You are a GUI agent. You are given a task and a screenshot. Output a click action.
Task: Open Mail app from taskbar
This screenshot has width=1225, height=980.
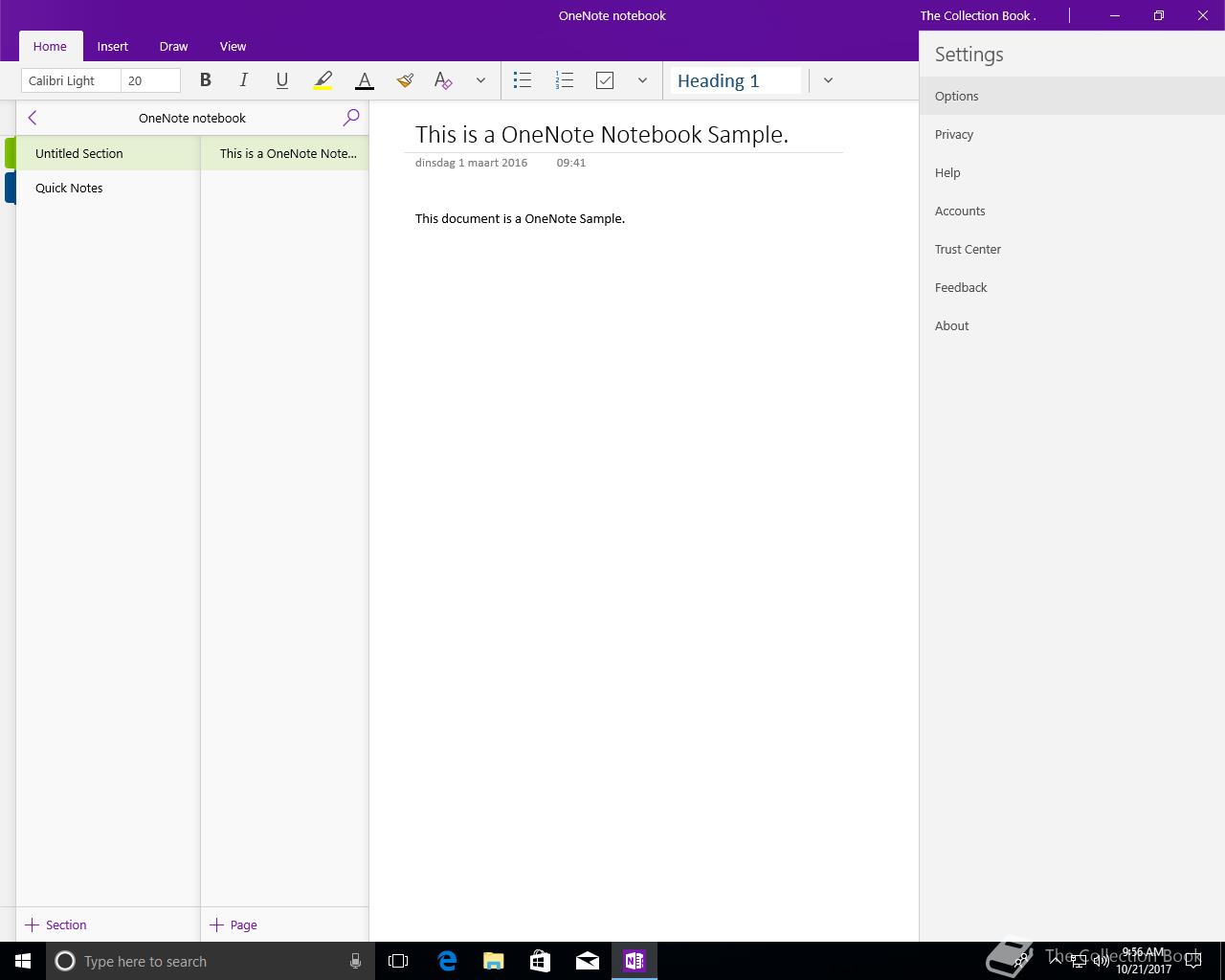pos(588,961)
